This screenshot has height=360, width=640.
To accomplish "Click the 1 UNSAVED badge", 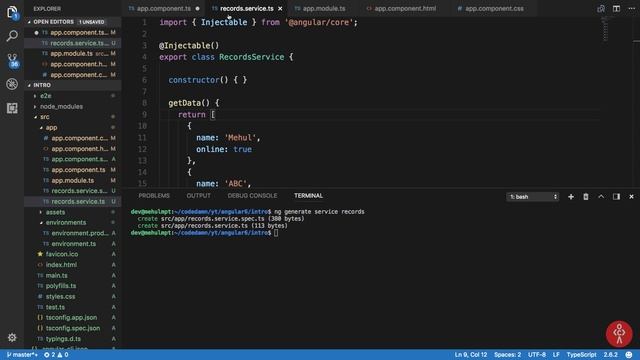I will click(92, 22).
